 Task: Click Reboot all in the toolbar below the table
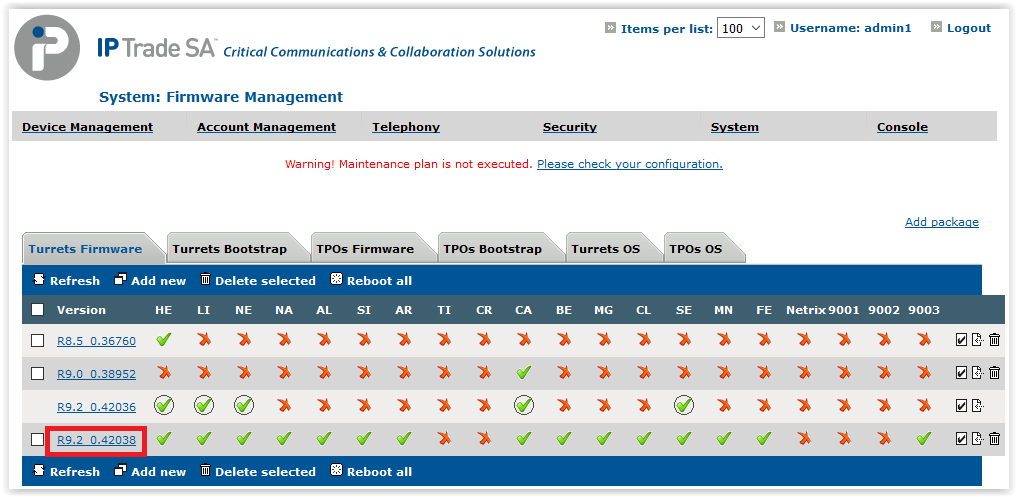pyautogui.click(x=372, y=472)
